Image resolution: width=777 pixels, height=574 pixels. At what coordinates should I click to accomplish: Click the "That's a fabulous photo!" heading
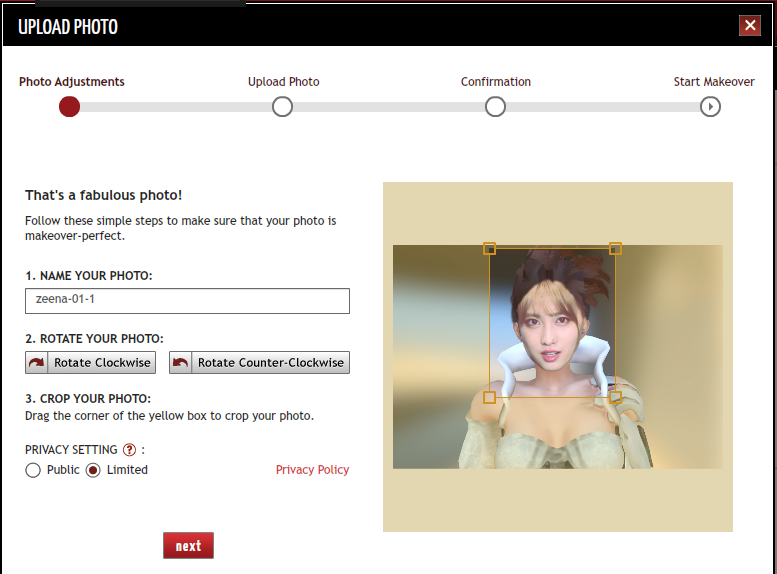pos(104,195)
